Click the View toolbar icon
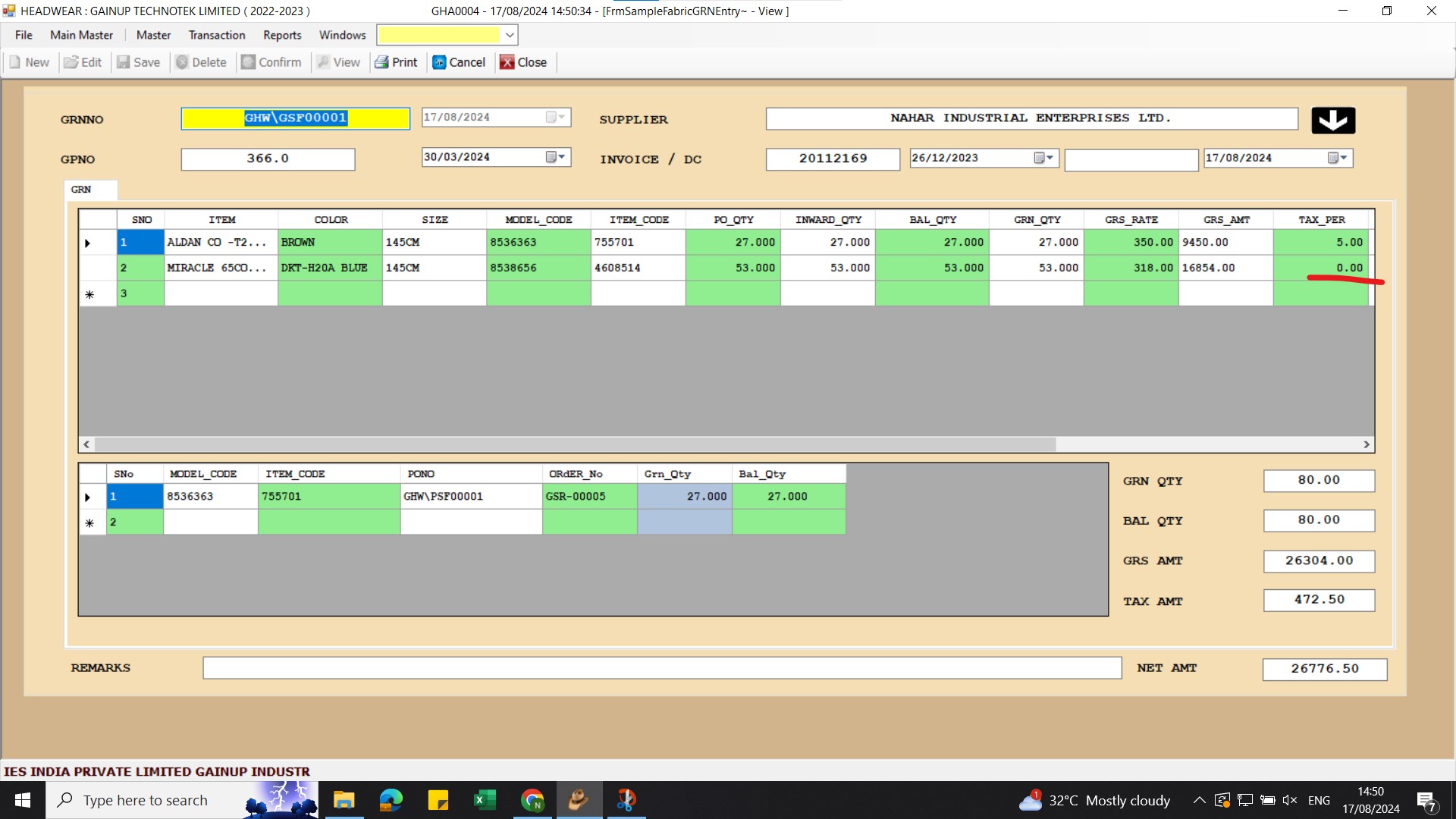This screenshot has width=1456, height=819. (324, 62)
